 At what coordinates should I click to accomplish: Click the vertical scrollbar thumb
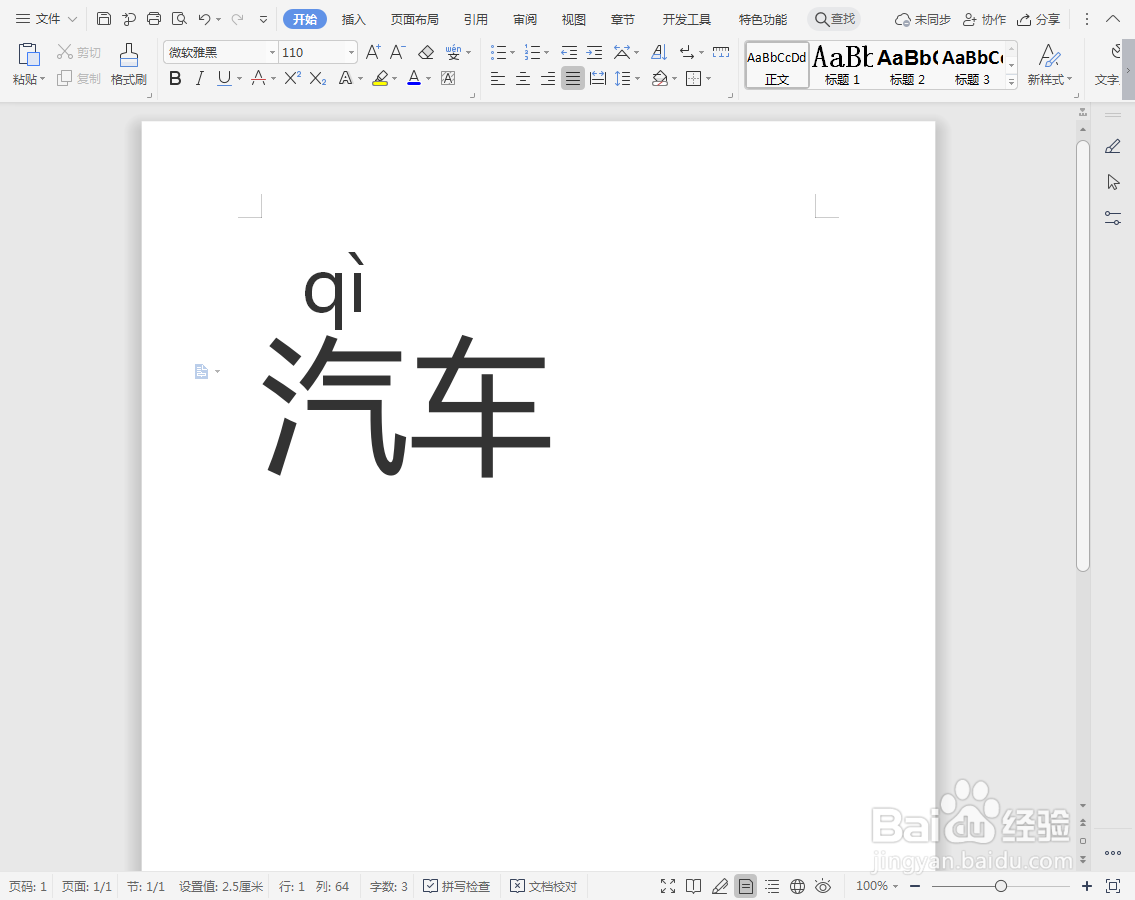(x=1083, y=356)
